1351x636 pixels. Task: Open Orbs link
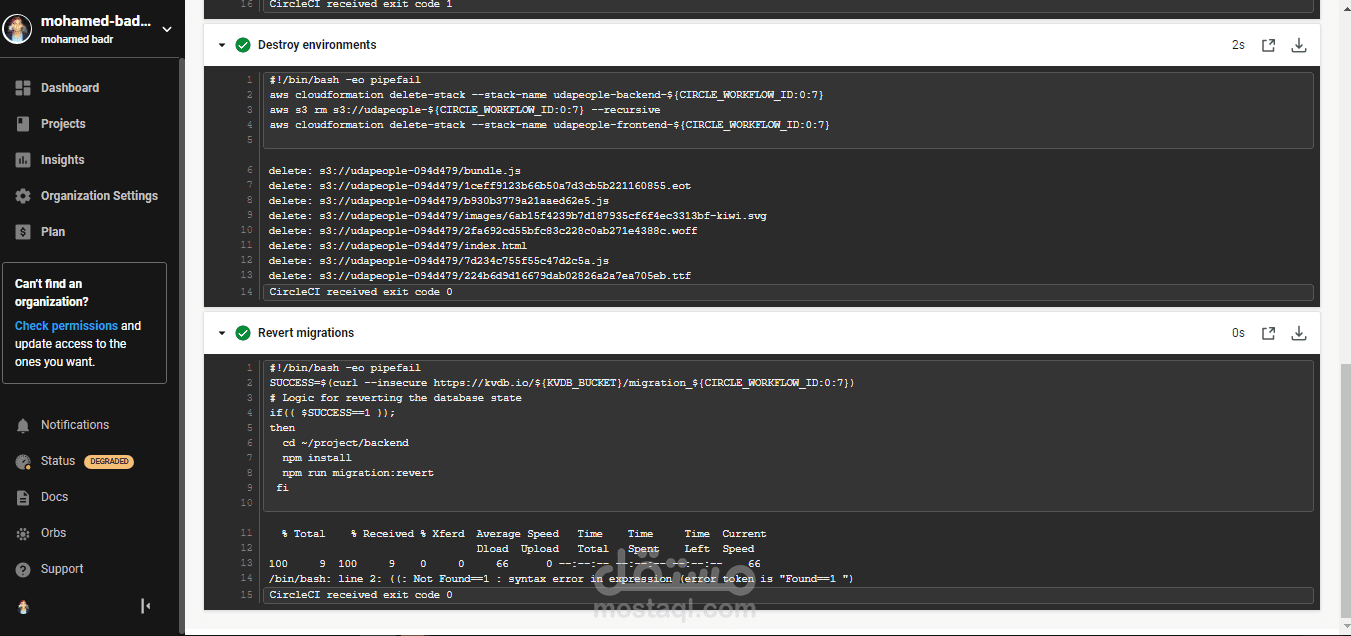(x=54, y=533)
